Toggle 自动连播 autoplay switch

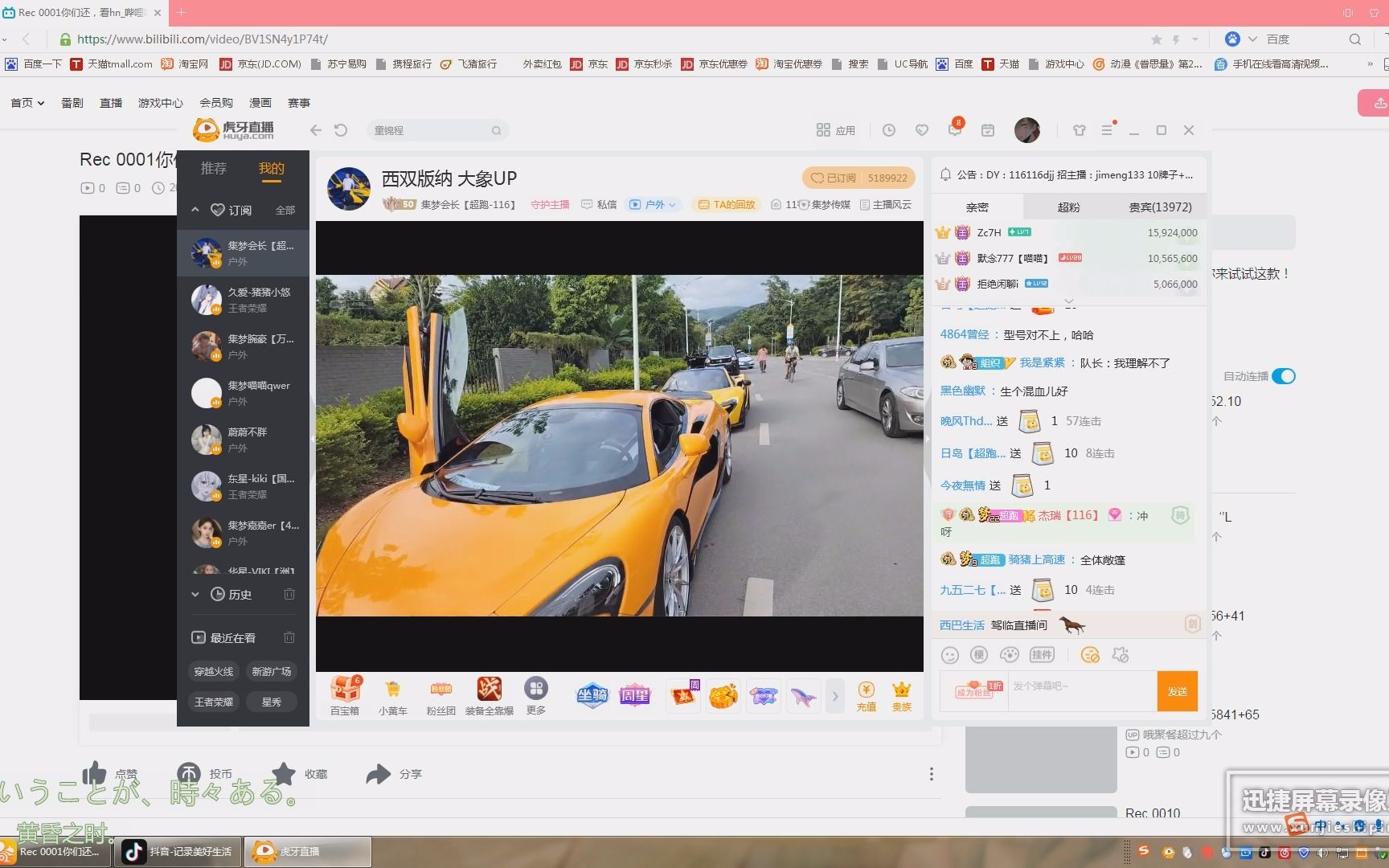[x=1284, y=376]
